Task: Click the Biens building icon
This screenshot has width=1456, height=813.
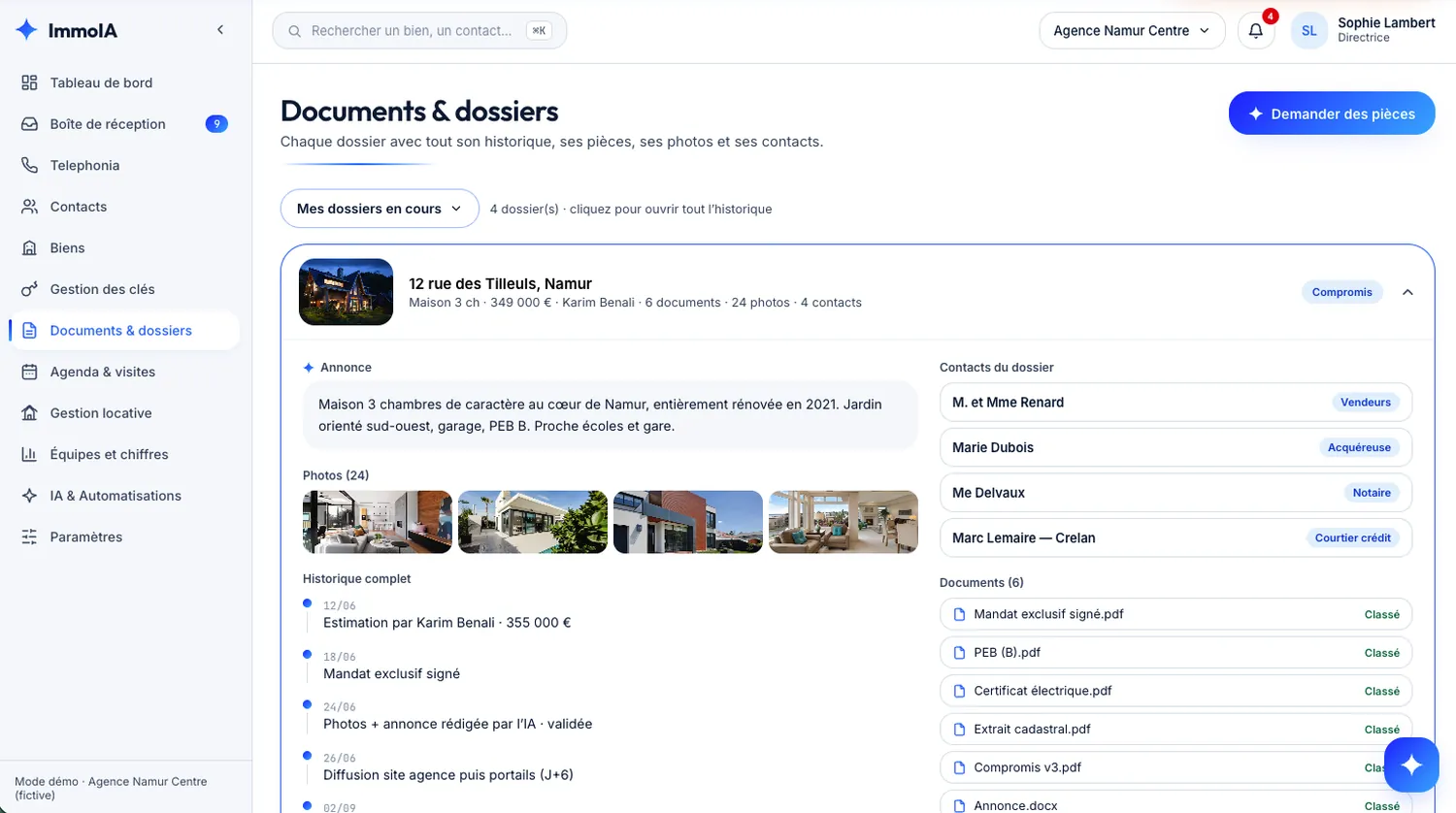Action: (x=30, y=247)
